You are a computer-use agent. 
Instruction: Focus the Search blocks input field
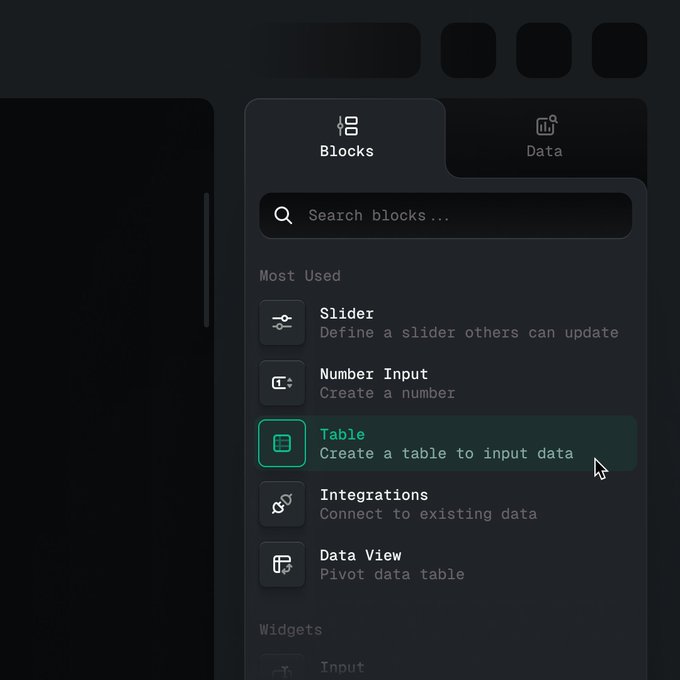coord(445,216)
